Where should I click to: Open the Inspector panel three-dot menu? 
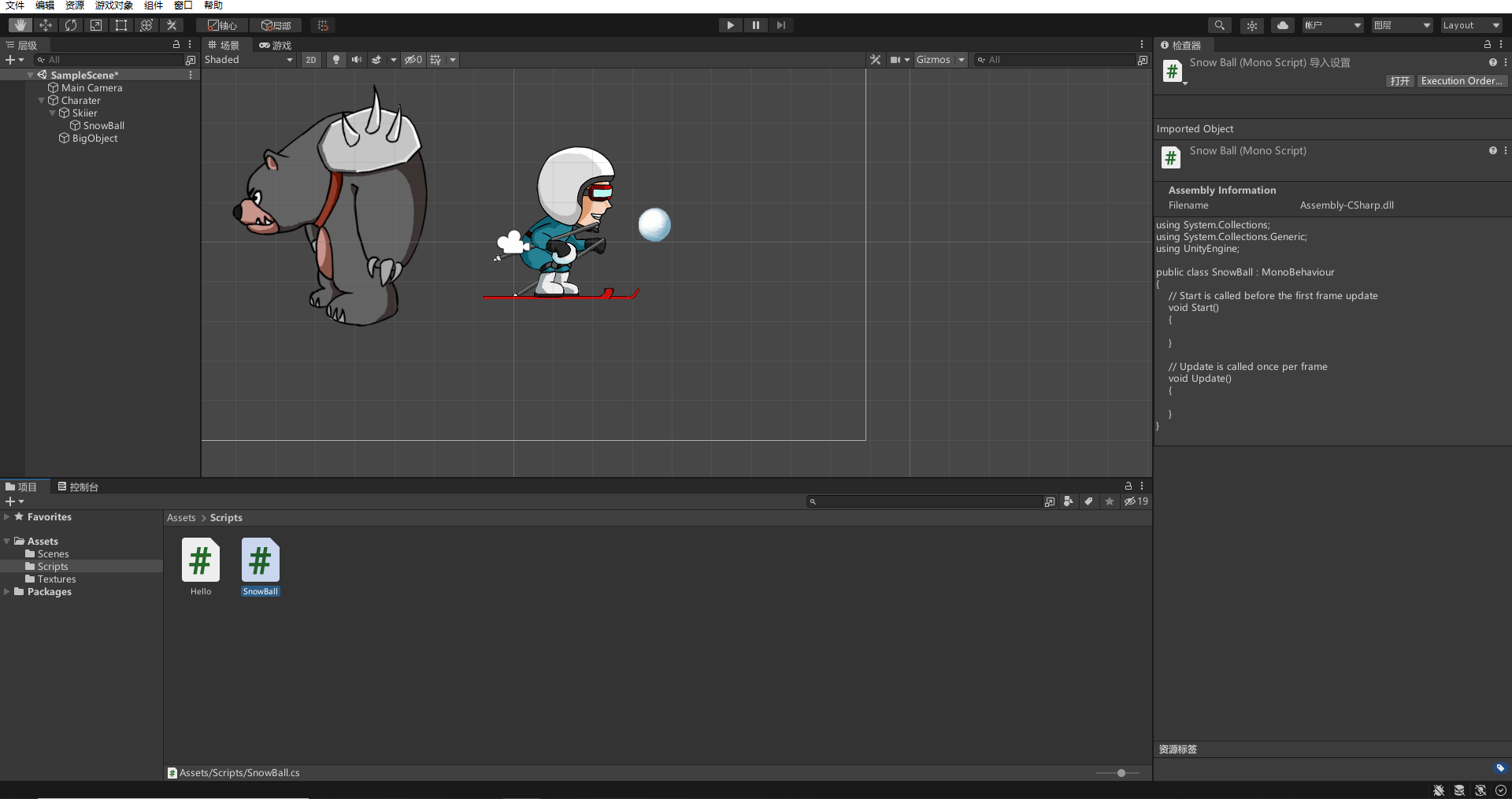tap(1501, 45)
